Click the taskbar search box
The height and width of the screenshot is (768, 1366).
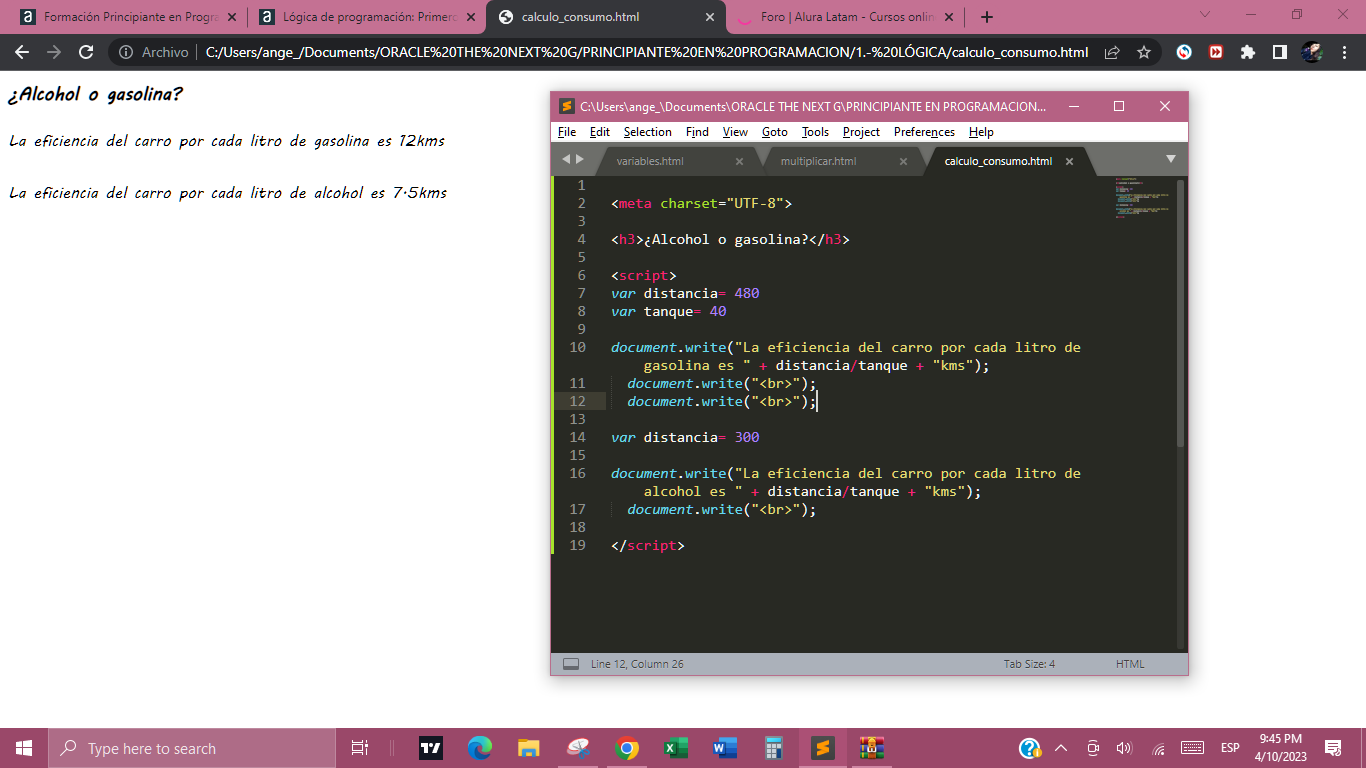point(192,748)
